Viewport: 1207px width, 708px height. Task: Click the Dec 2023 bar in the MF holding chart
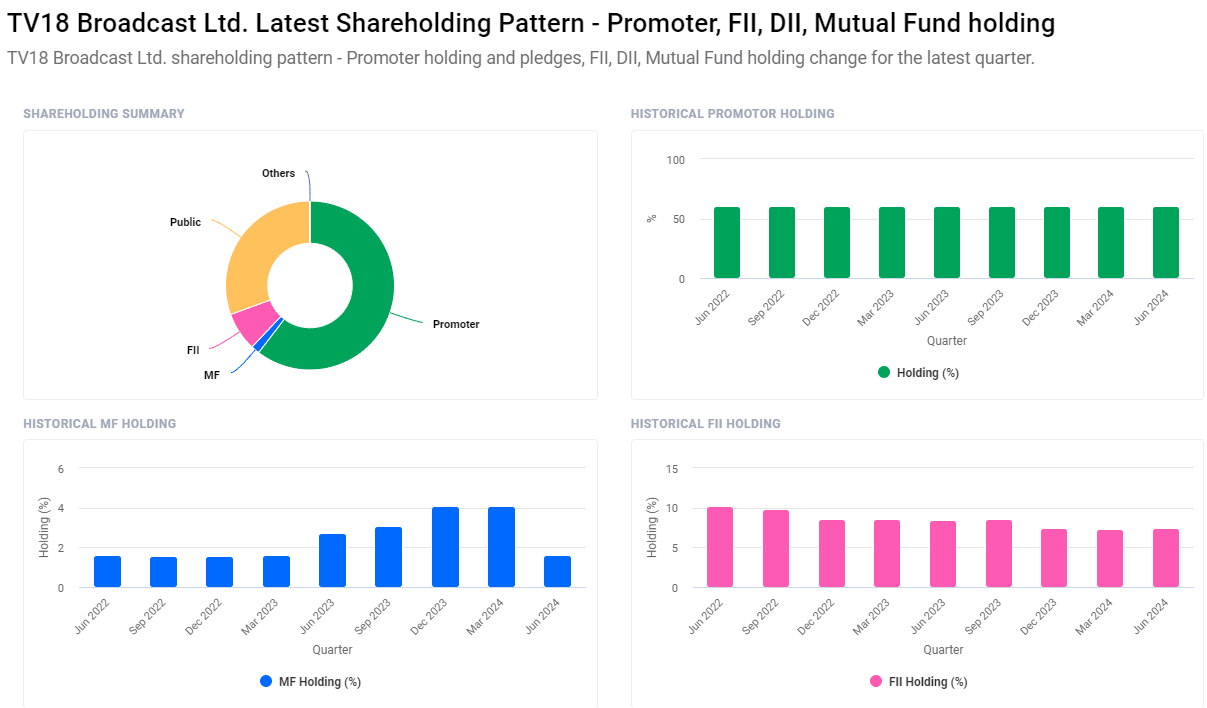click(x=445, y=548)
